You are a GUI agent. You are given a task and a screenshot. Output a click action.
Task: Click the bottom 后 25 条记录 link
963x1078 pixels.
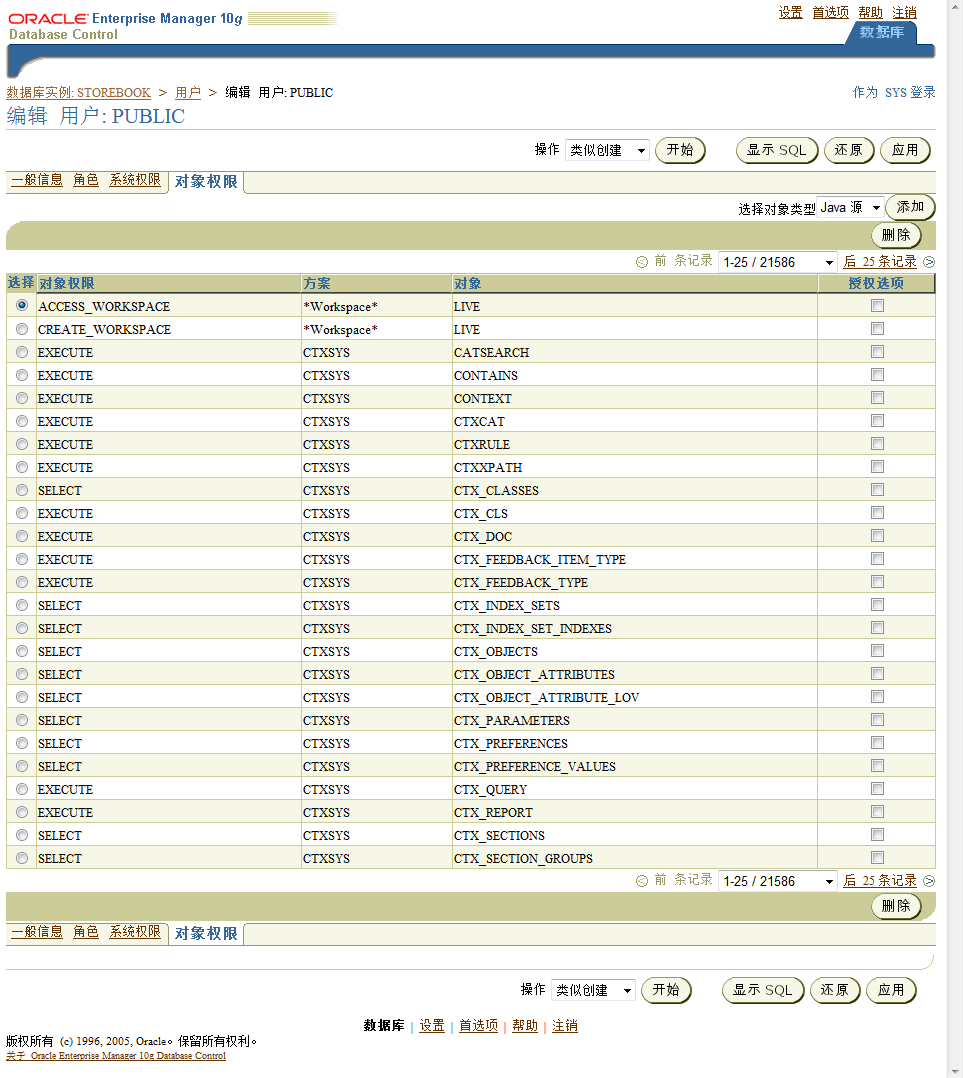[x=880, y=881]
